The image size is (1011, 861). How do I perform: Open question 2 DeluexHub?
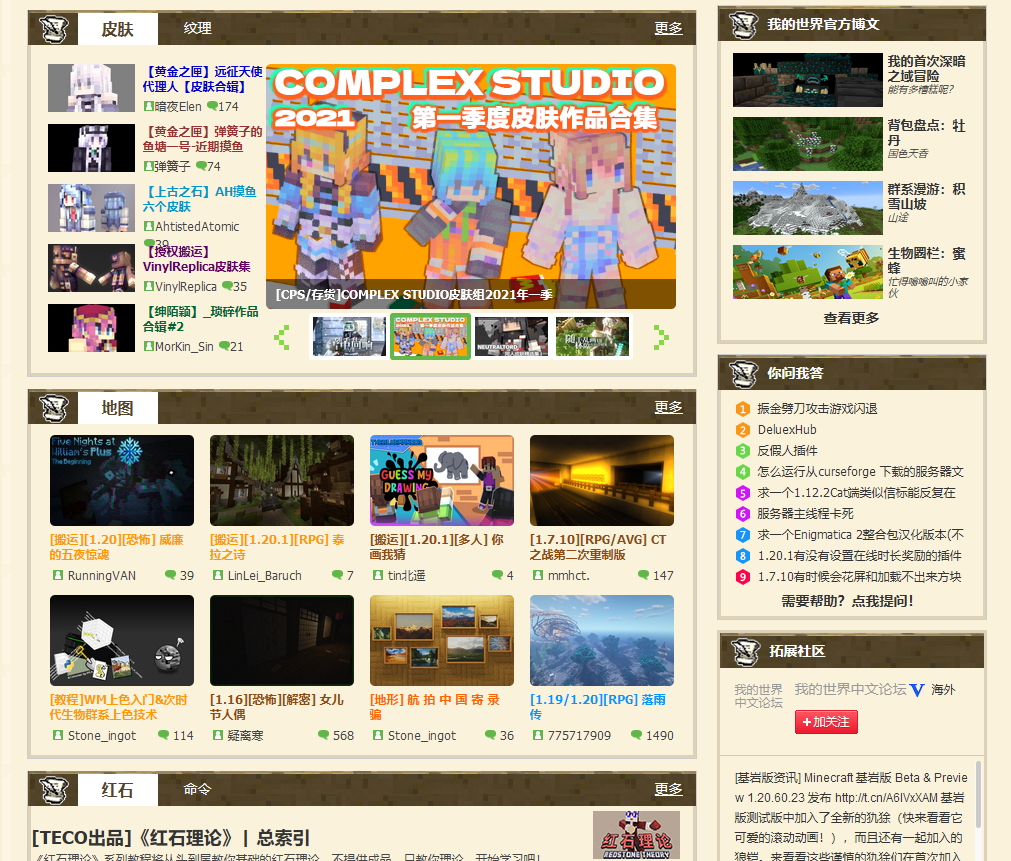point(787,430)
